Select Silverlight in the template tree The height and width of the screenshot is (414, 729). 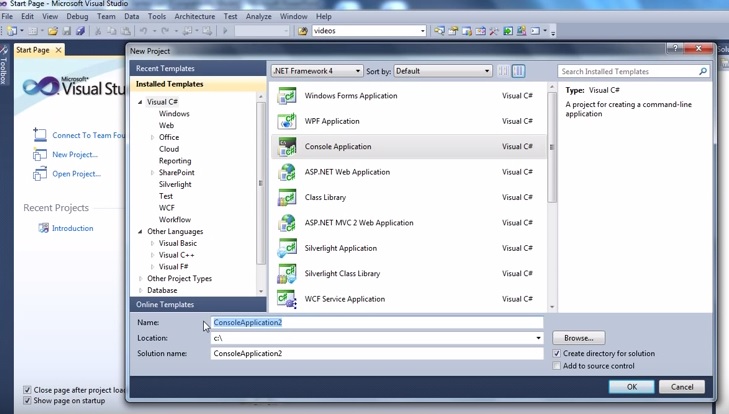pyautogui.click(x=175, y=184)
